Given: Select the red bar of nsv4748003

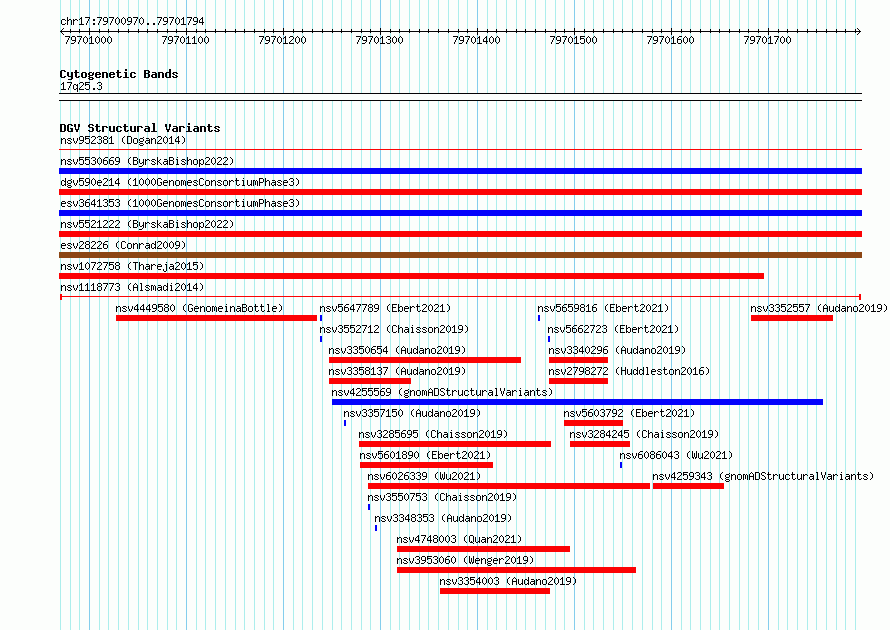Looking at the screenshot, I should [x=483, y=549].
